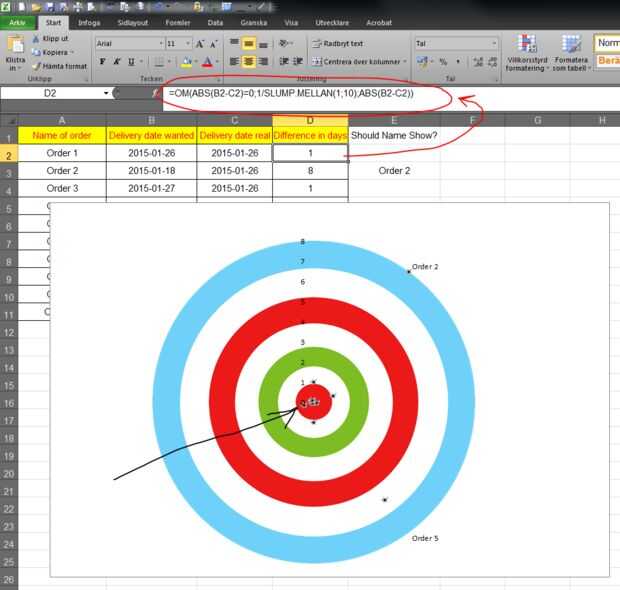Open the Name Box dropdown arrow
The width and height of the screenshot is (620, 590).
(x=106, y=93)
